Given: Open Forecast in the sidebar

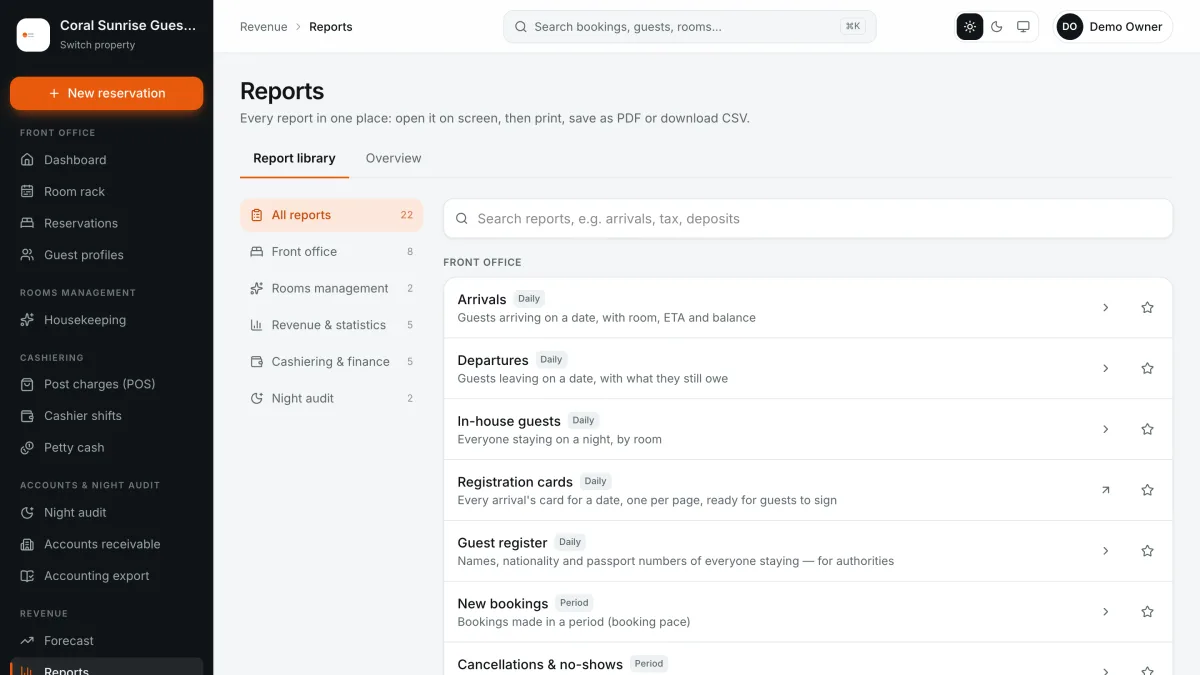Looking at the screenshot, I should (x=106, y=641).
